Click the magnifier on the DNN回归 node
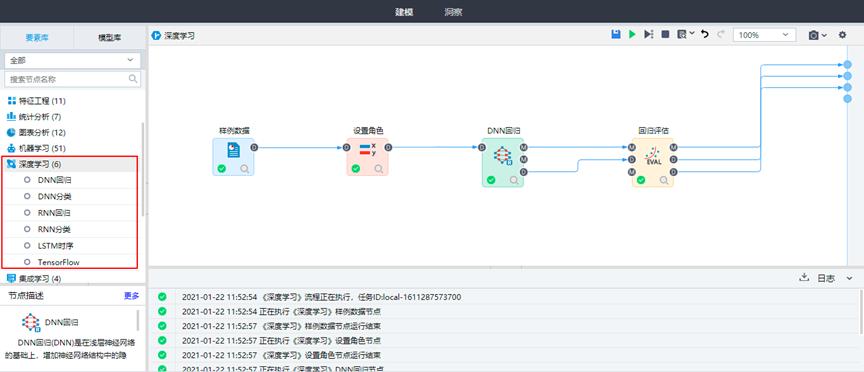The width and height of the screenshot is (864, 372). (x=514, y=180)
